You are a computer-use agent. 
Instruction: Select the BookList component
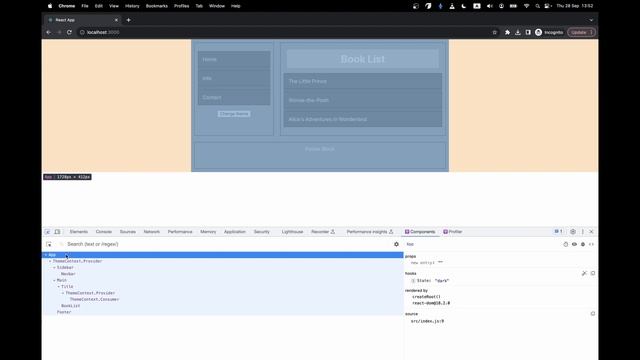click(71, 306)
